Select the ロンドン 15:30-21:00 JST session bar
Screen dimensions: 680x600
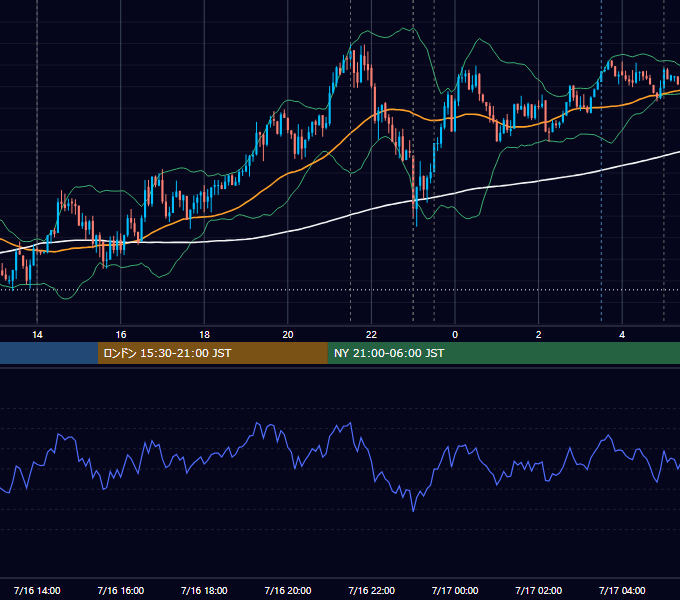coord(212,353)
